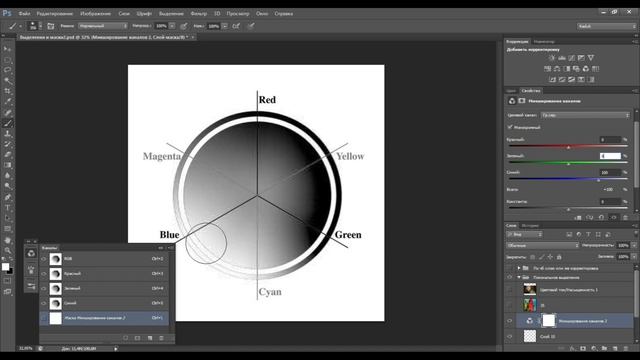Hide the Channel Mixer 2 layer
Viewport: 640px width, 360px height.
click(x=509, y=321)
